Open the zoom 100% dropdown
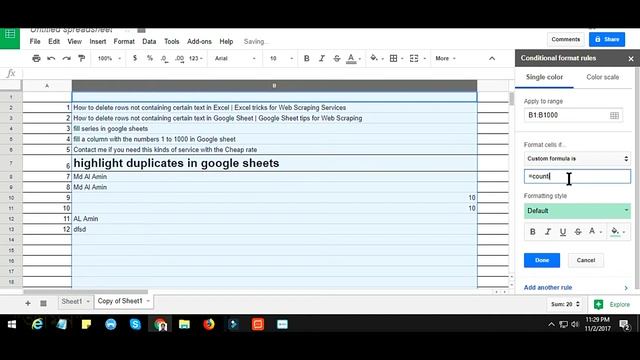The width and height of the screenshot is (640, 360). [109, 58]
